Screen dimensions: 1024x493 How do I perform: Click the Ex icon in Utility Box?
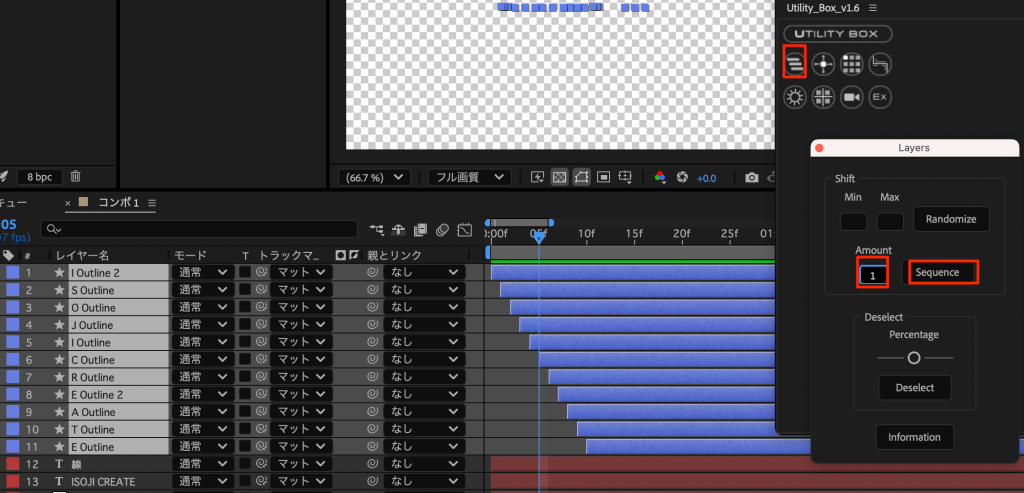click(880, 97)
